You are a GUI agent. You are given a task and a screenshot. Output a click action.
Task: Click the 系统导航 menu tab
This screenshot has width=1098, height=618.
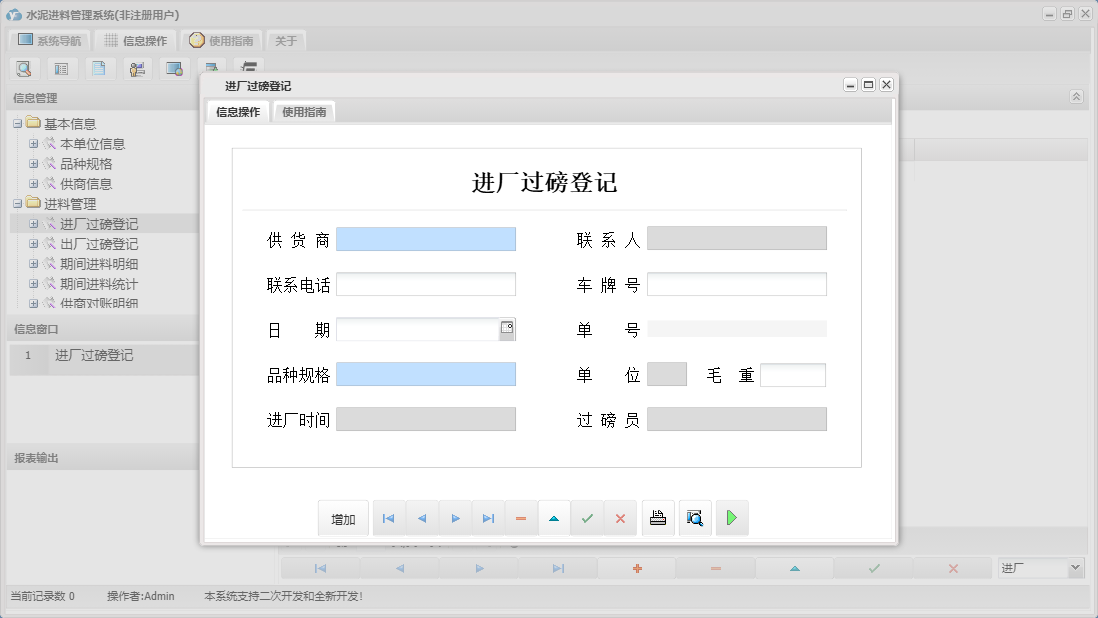point(52,40)
